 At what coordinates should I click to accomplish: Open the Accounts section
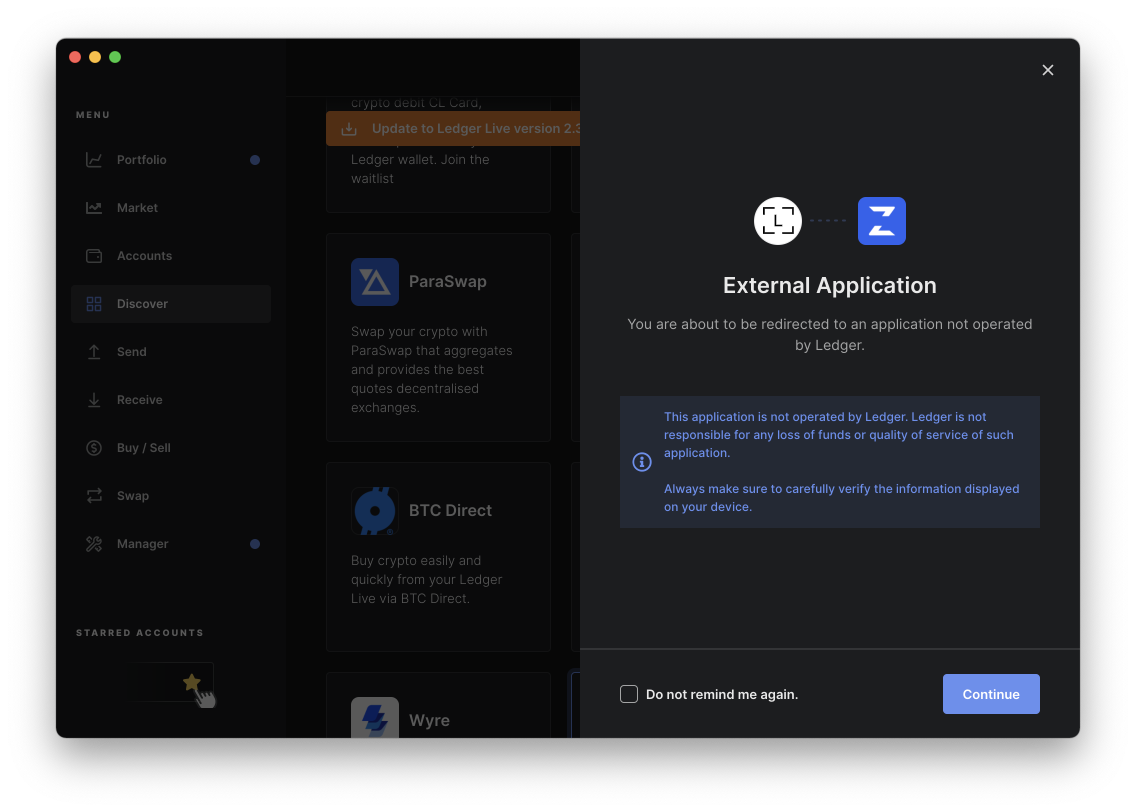[171, 256]
